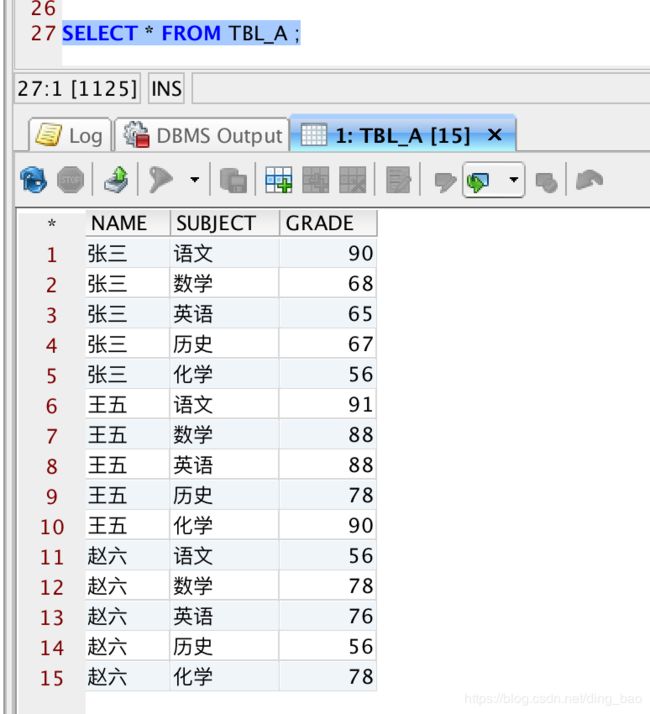Switch to the Log tab

click(70, 135)
